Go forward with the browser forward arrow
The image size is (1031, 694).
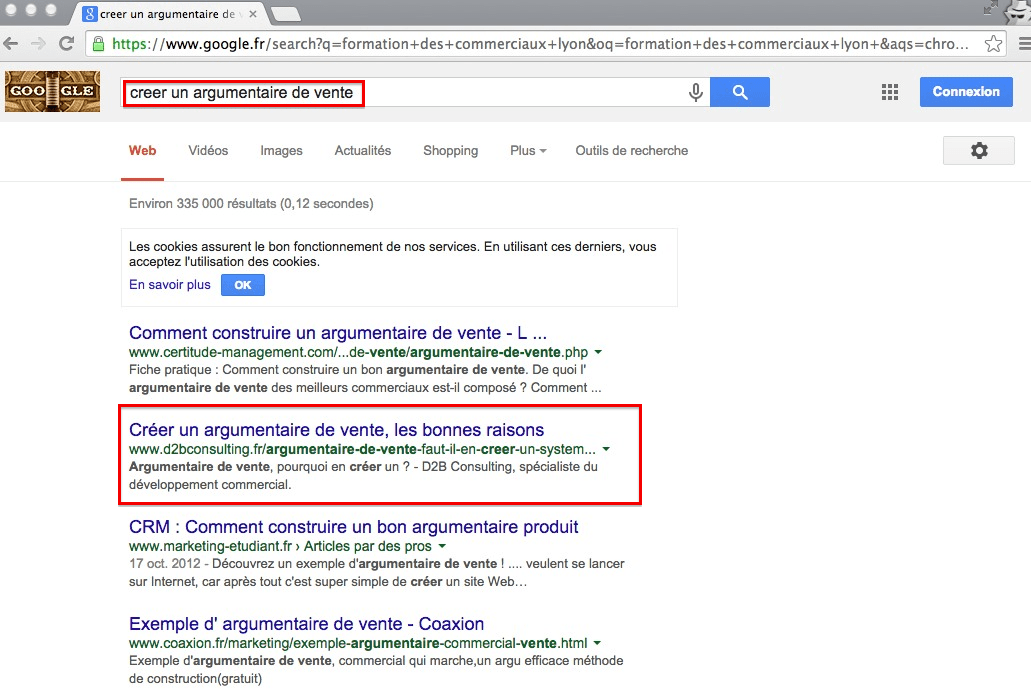click(39, 44)
